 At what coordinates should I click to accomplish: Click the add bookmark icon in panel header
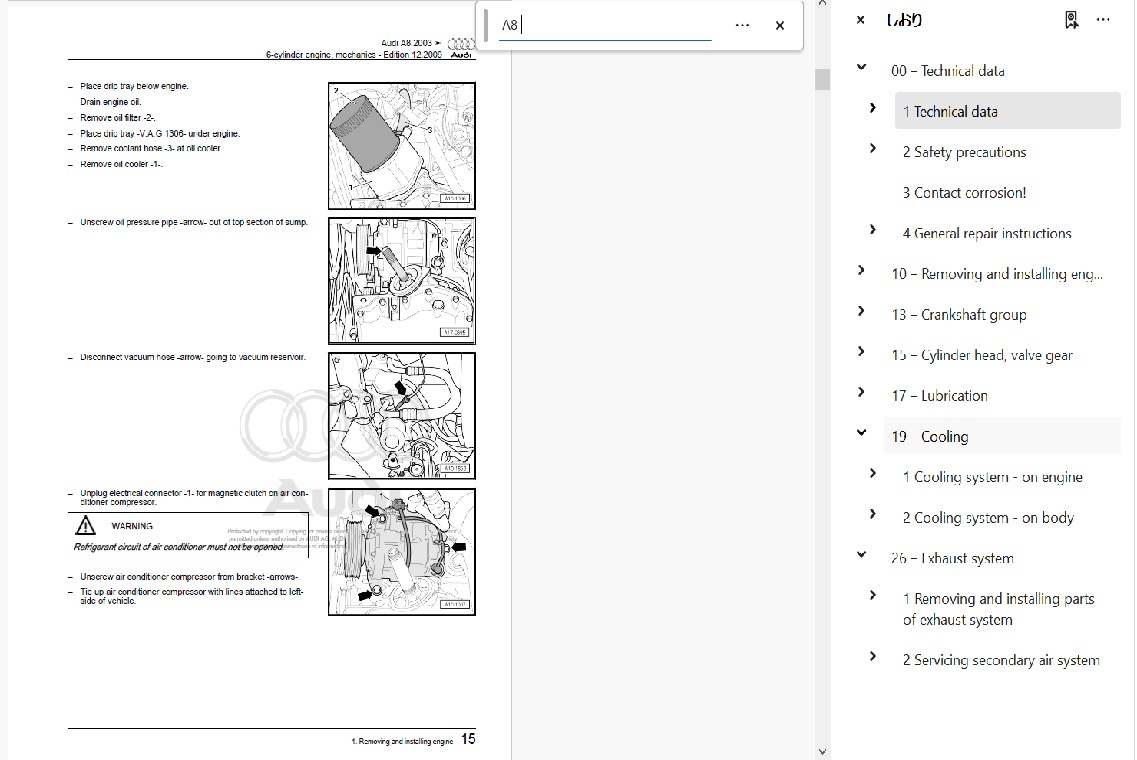1071,20
